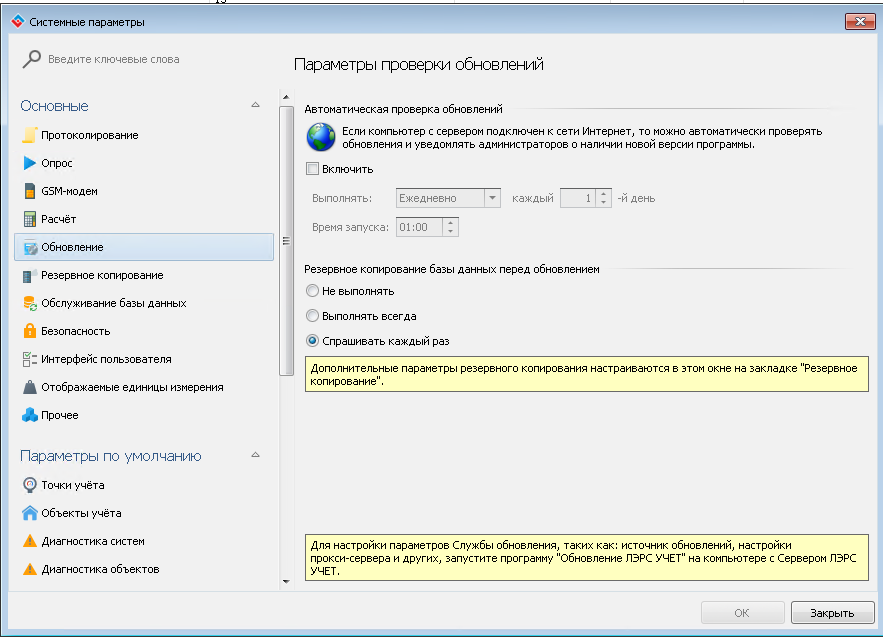
Task: Click the Основные section header
Action: point(55,106)
